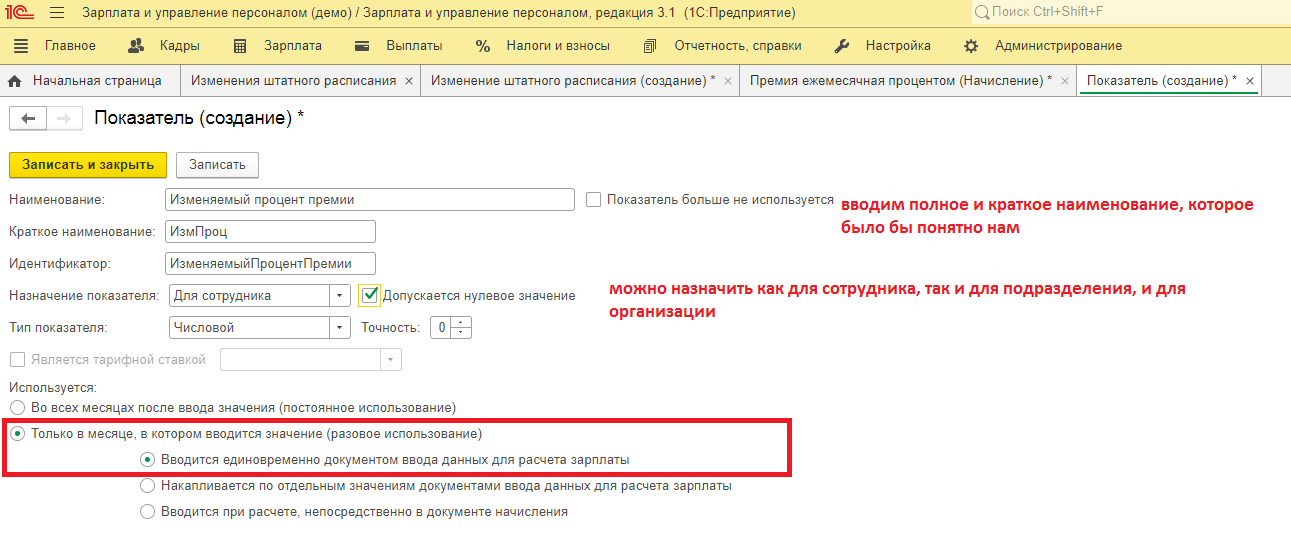Edit the Идентификатор field
Screen dimensions: 1291x552
click(x=270, y=264)
